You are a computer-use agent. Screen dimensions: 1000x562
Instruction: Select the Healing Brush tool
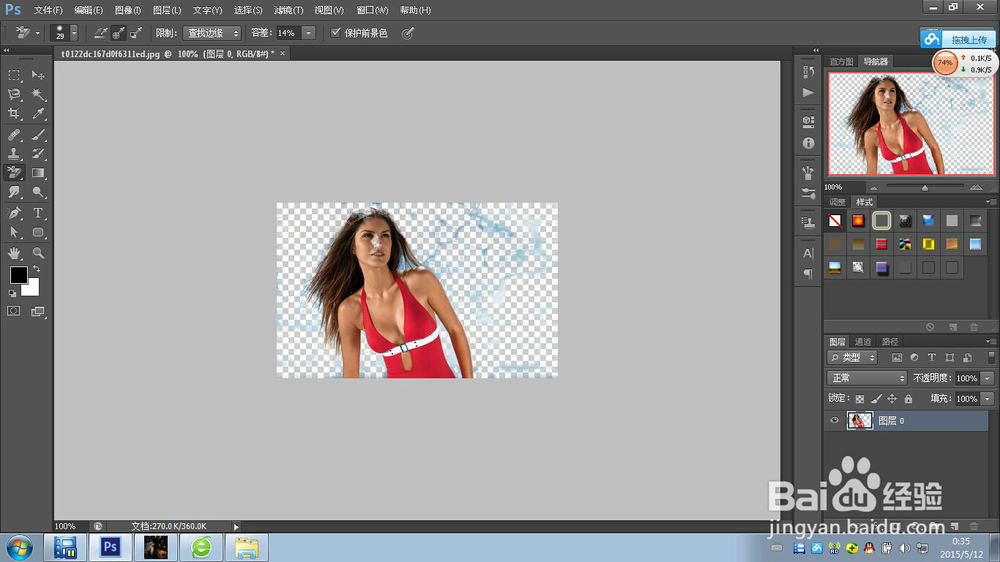pyautogui.click(x=14, y=135)
